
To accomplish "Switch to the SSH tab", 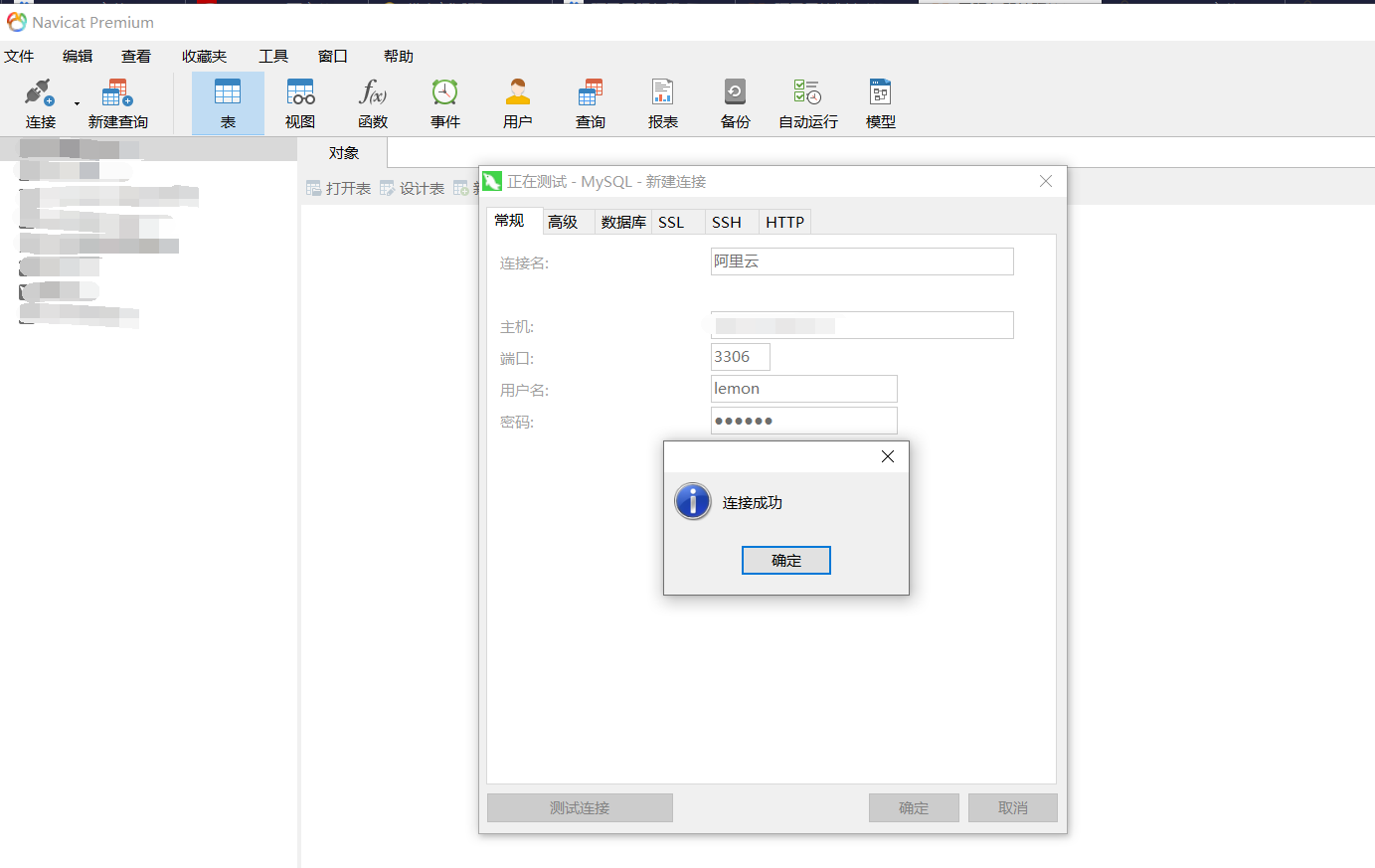I will click(x=727, y=222).
